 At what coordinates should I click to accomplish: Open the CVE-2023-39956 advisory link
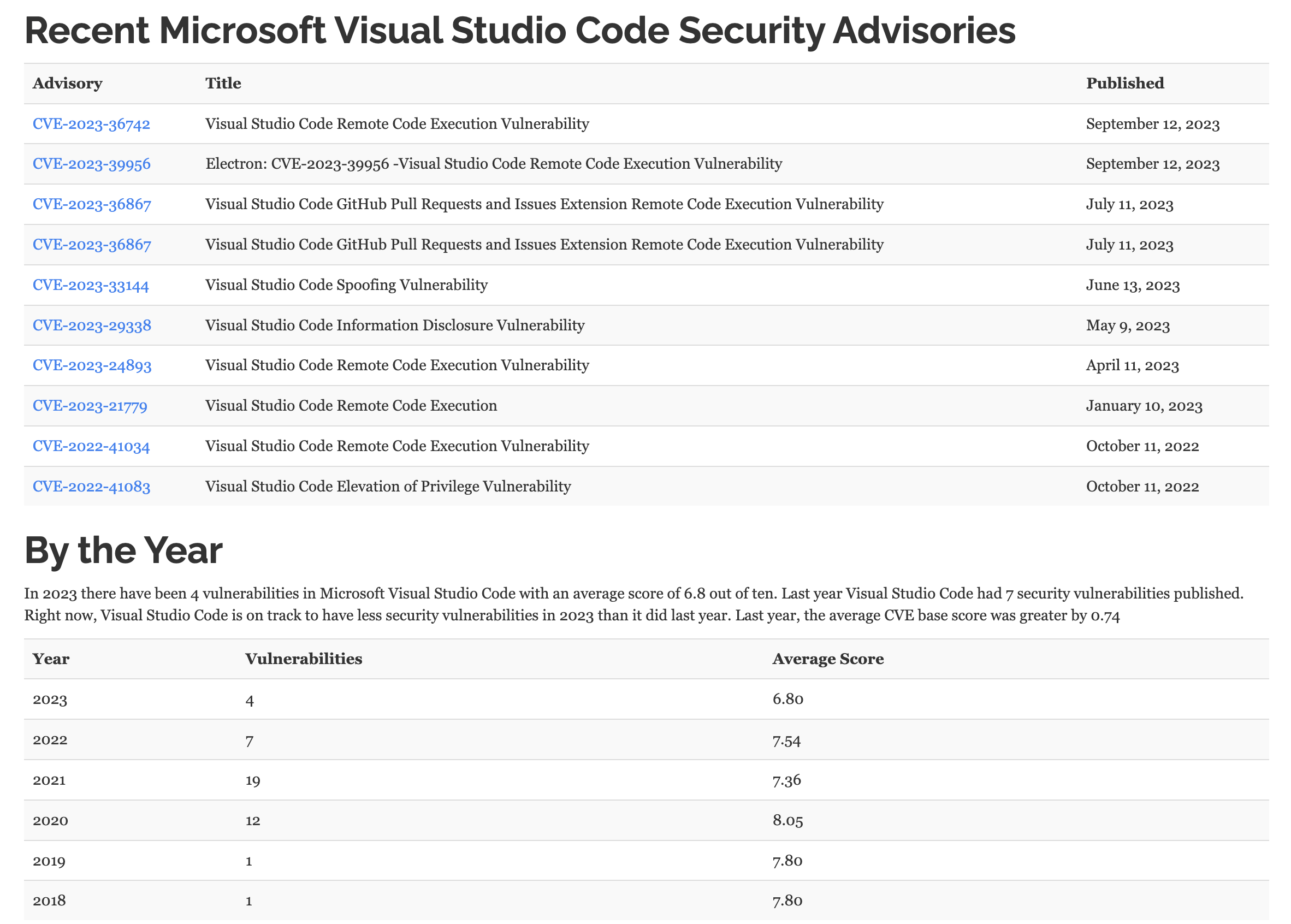[x=92, y=164]
